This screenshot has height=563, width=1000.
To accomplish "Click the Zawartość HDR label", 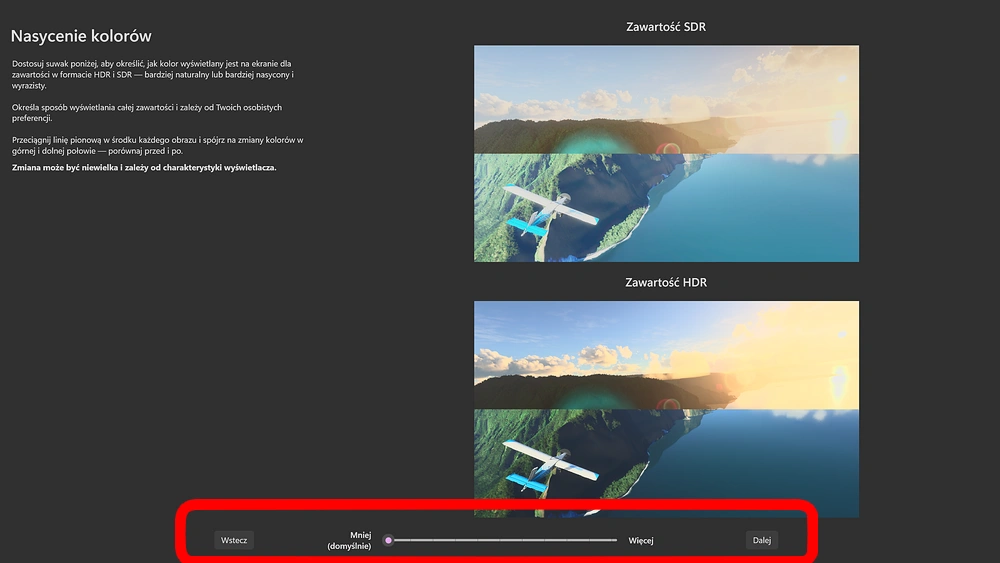I will tap(666, 282).
